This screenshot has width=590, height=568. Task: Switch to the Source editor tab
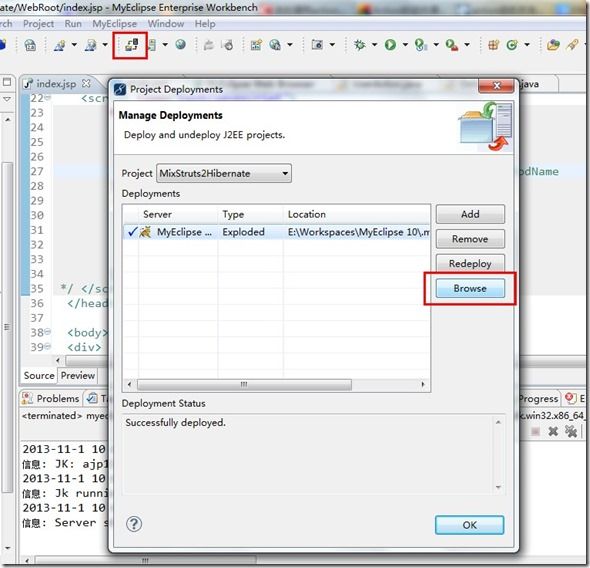pyautogui.click(x=39, y=375)
